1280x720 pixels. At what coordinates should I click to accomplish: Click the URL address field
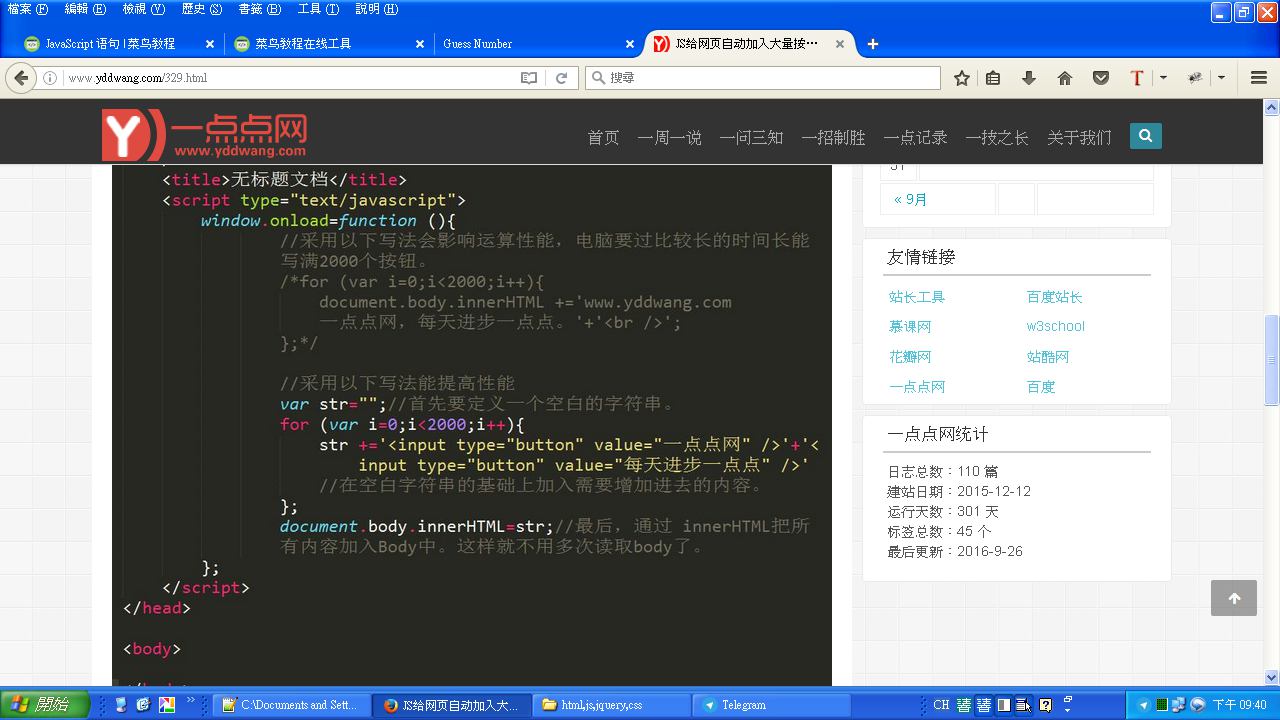pos(290,78)
